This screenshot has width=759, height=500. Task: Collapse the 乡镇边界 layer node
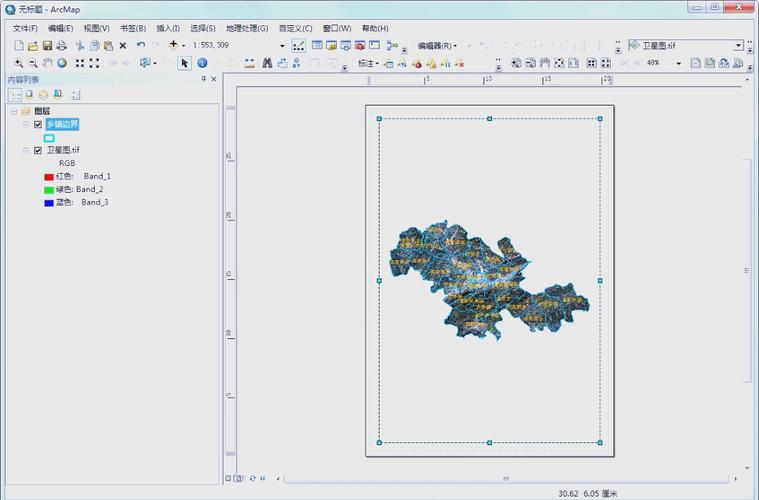[x=26, y=124]
